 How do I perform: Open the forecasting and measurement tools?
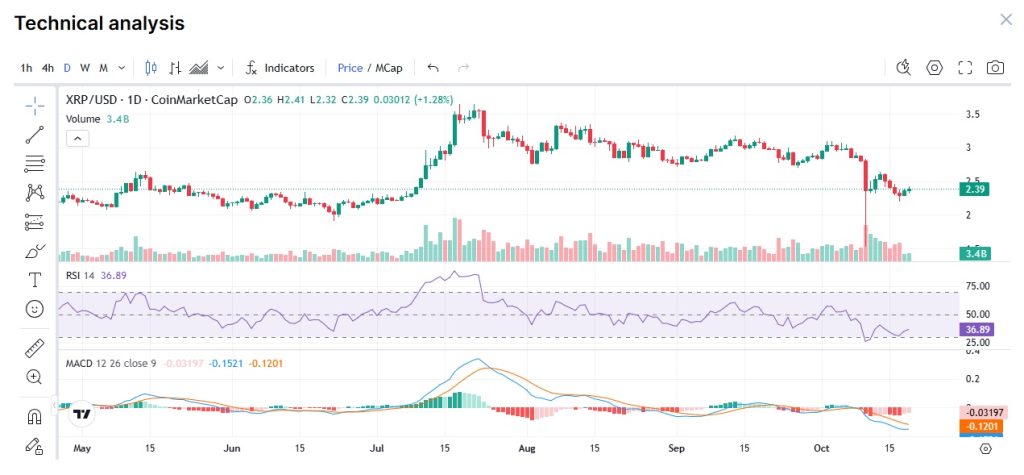(35, 221)
